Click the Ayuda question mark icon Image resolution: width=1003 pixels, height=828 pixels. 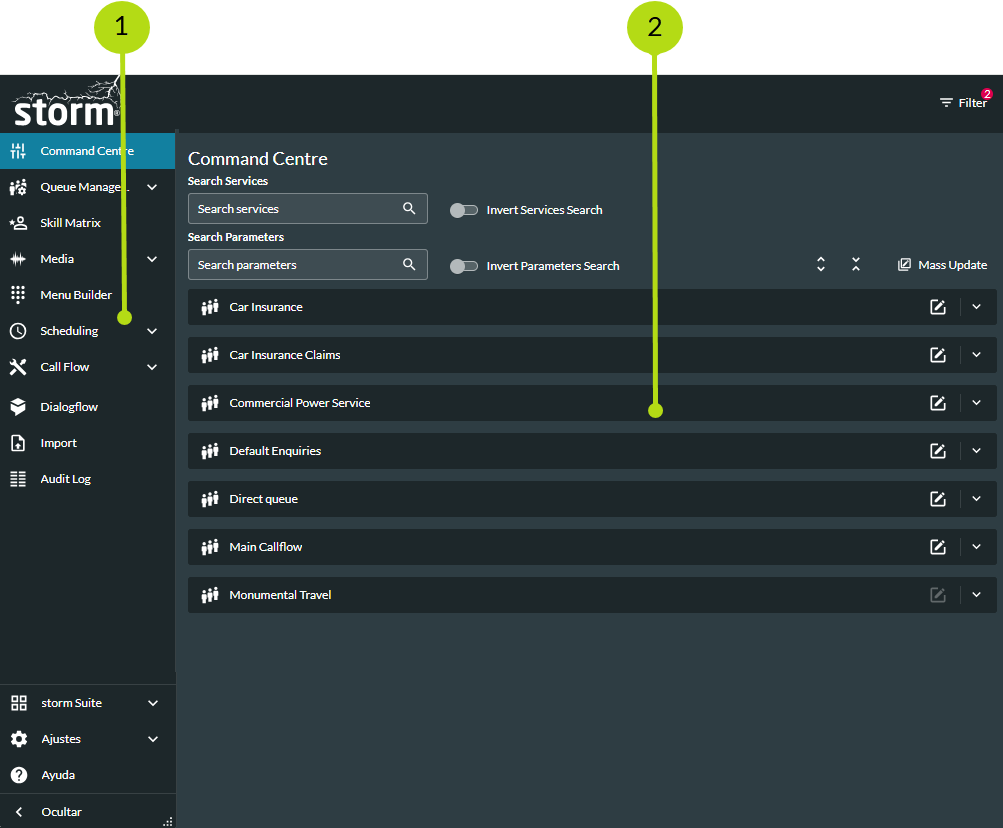point(19,775)
